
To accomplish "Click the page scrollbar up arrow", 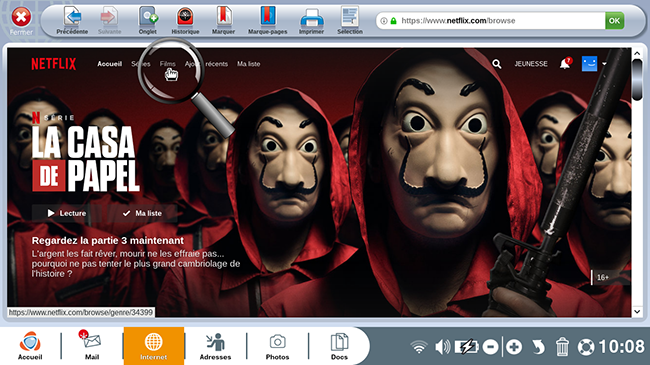I will point(637,54).
